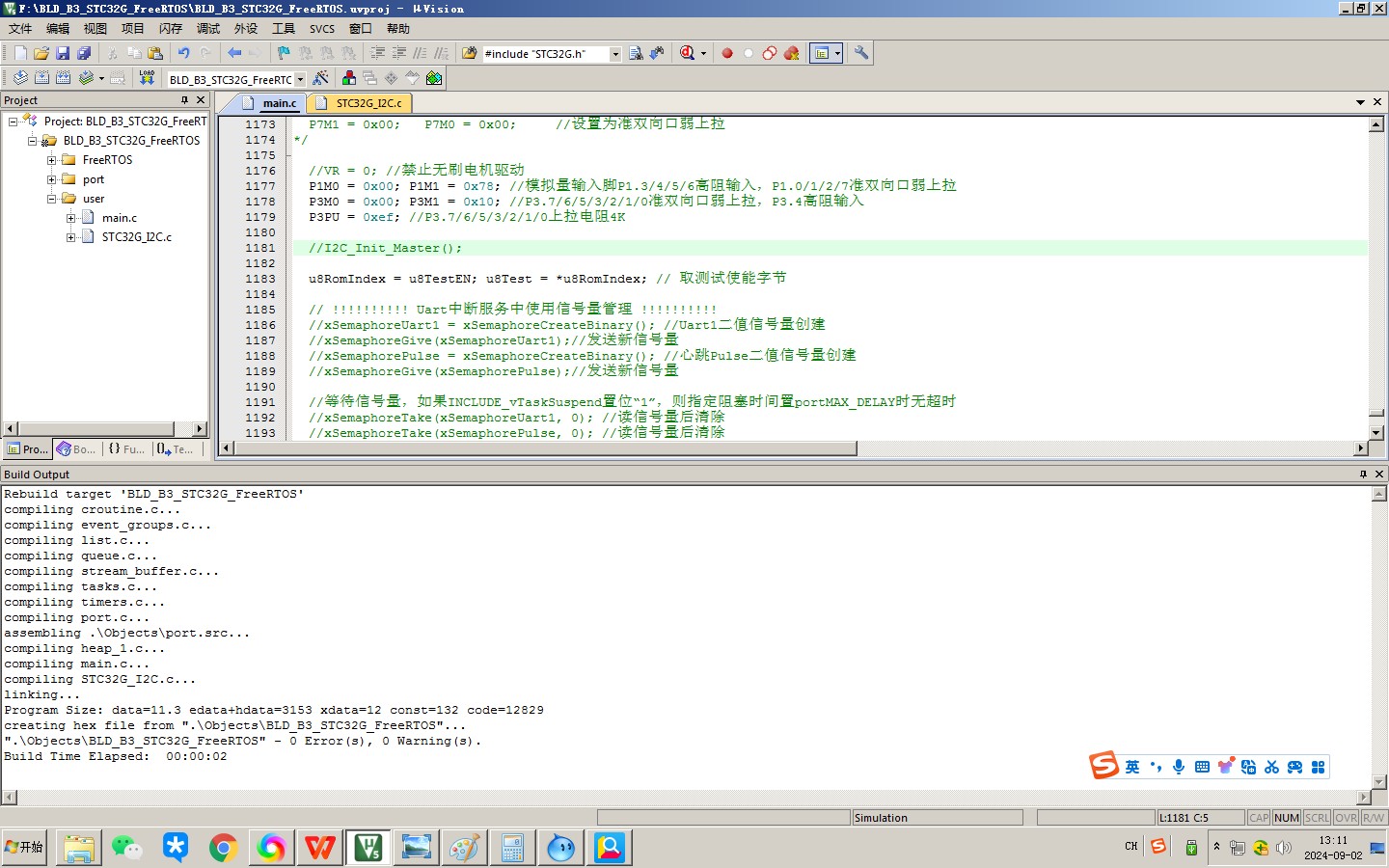The height and width of the screenshot is (868, 1389).
Task: Switch to the main.c editor tab
Action: point(270,102)
